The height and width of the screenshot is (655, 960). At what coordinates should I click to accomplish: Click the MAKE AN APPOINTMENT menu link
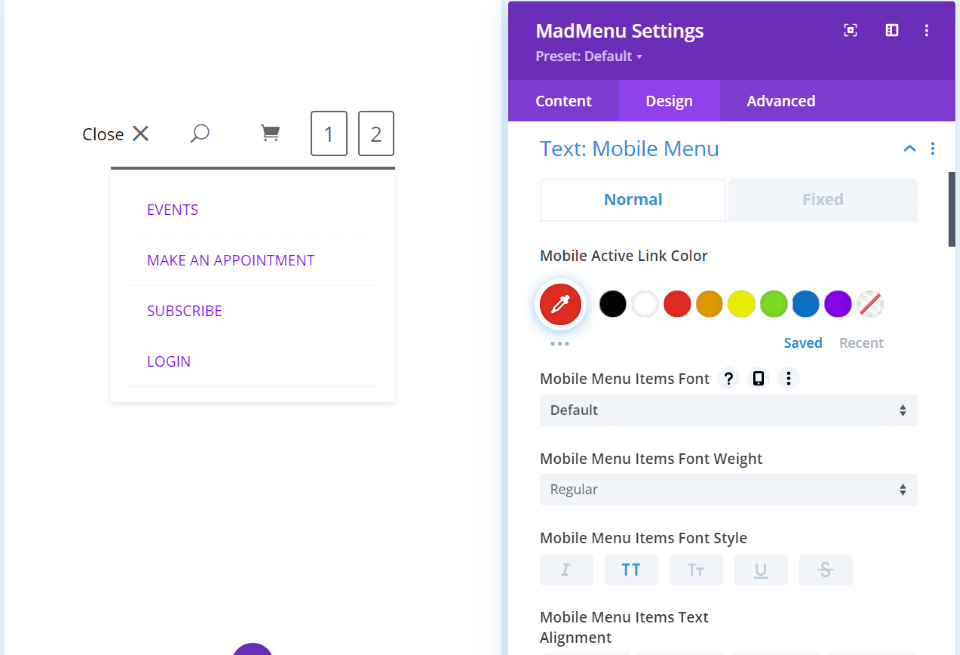[231, 260]
